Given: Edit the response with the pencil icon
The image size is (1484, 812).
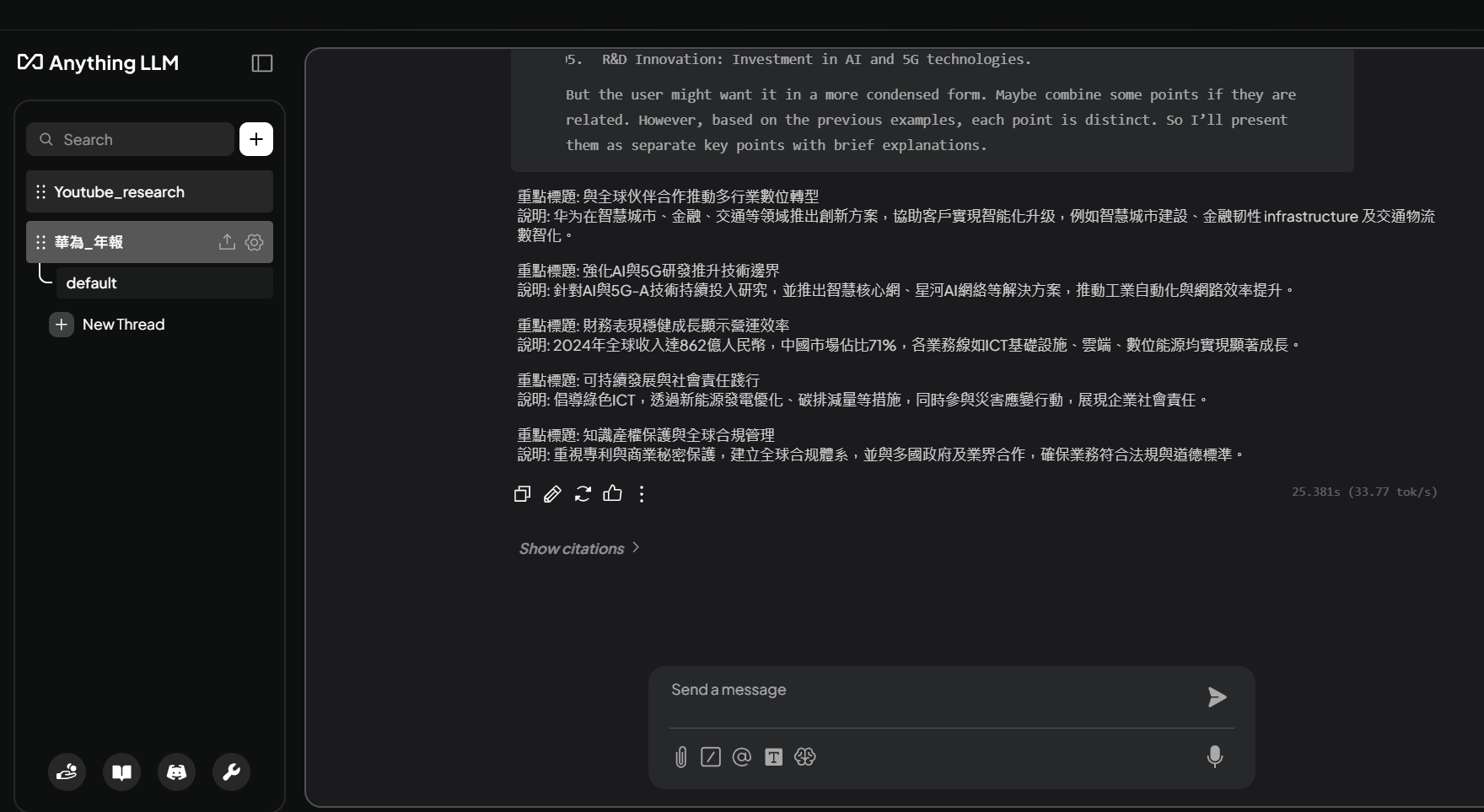Looking at the screenshot, I should 552,494.
